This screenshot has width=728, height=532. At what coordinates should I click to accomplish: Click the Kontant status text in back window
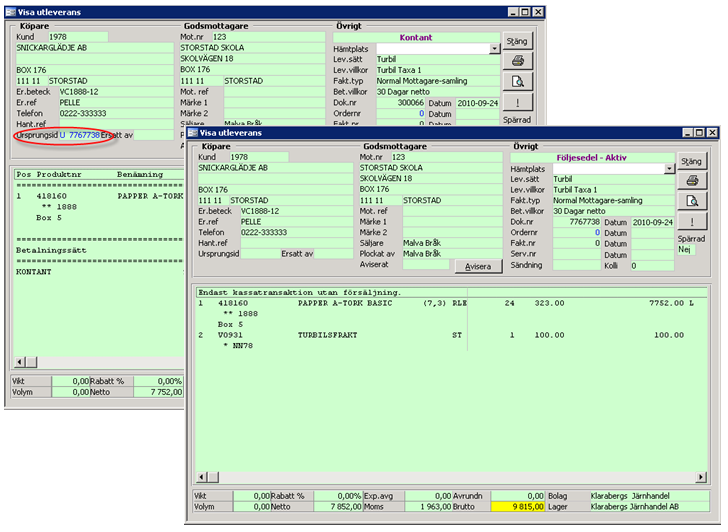pos(416,38)
